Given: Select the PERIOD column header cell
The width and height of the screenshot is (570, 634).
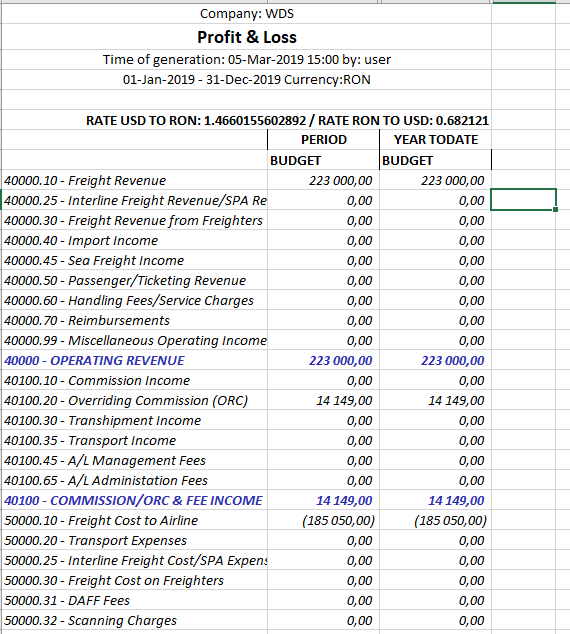Looking at the screenshot, I should tap(323, 140).
